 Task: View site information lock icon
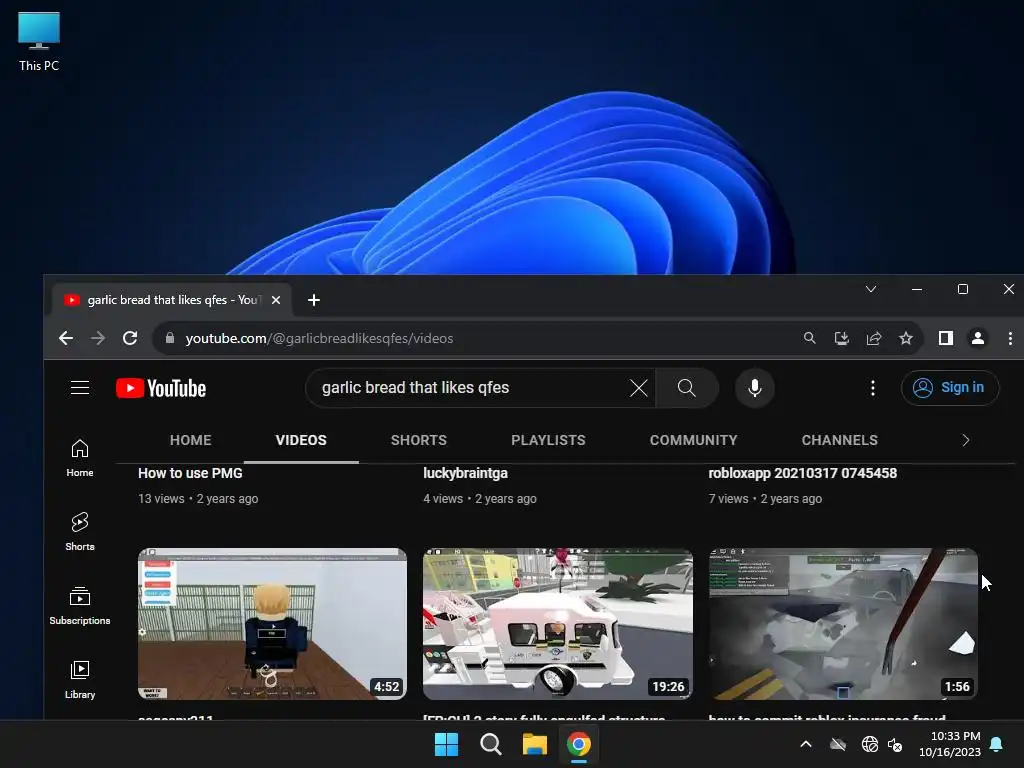pos(170,338)
